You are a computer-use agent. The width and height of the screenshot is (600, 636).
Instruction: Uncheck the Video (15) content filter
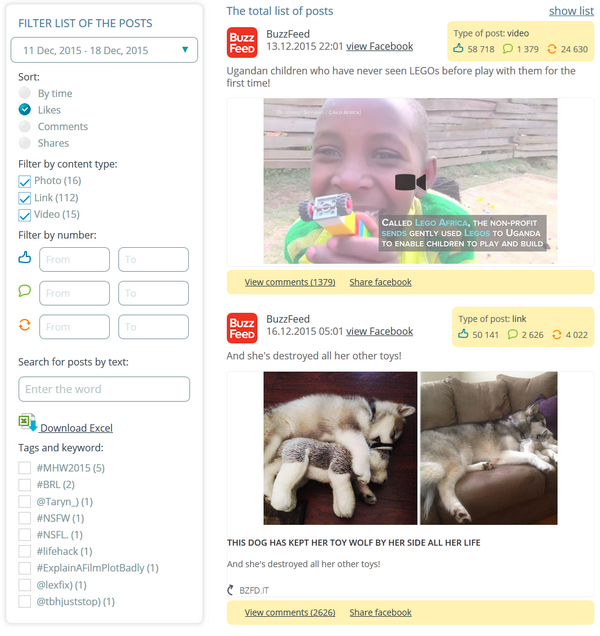tap(25, 215)
